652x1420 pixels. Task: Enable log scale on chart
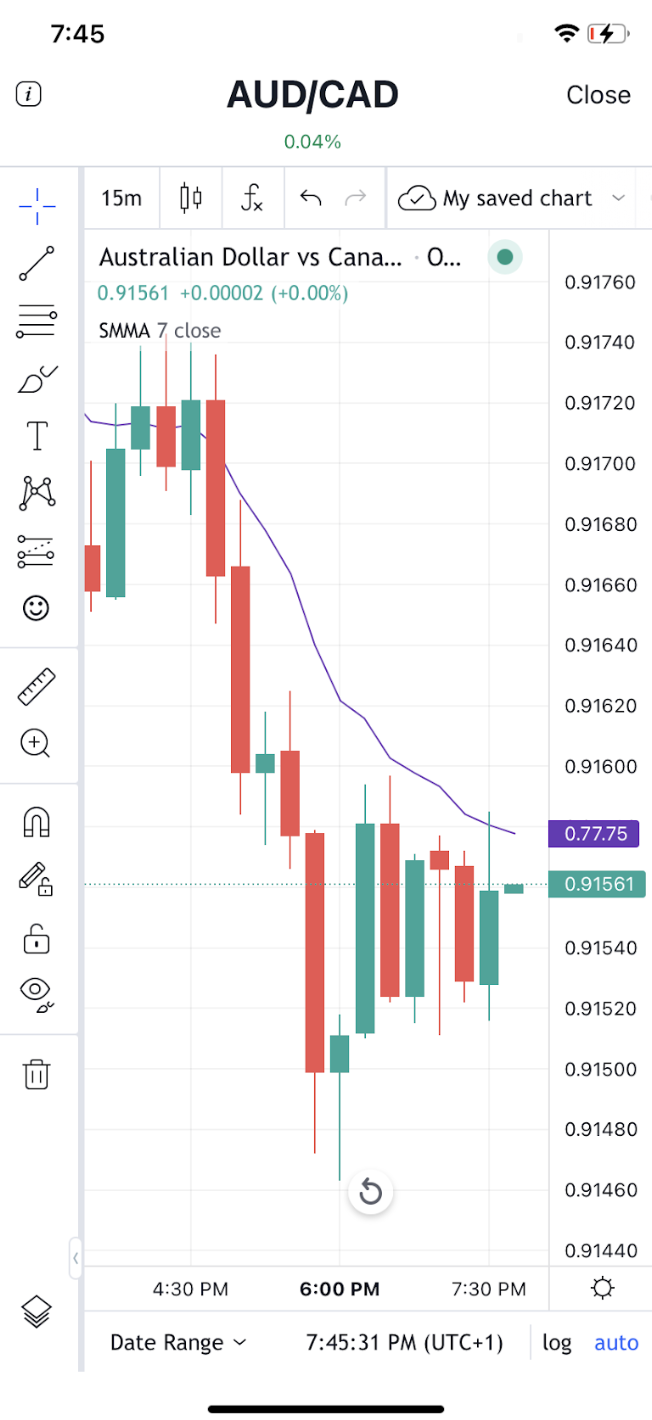[x=557, y=1343]
